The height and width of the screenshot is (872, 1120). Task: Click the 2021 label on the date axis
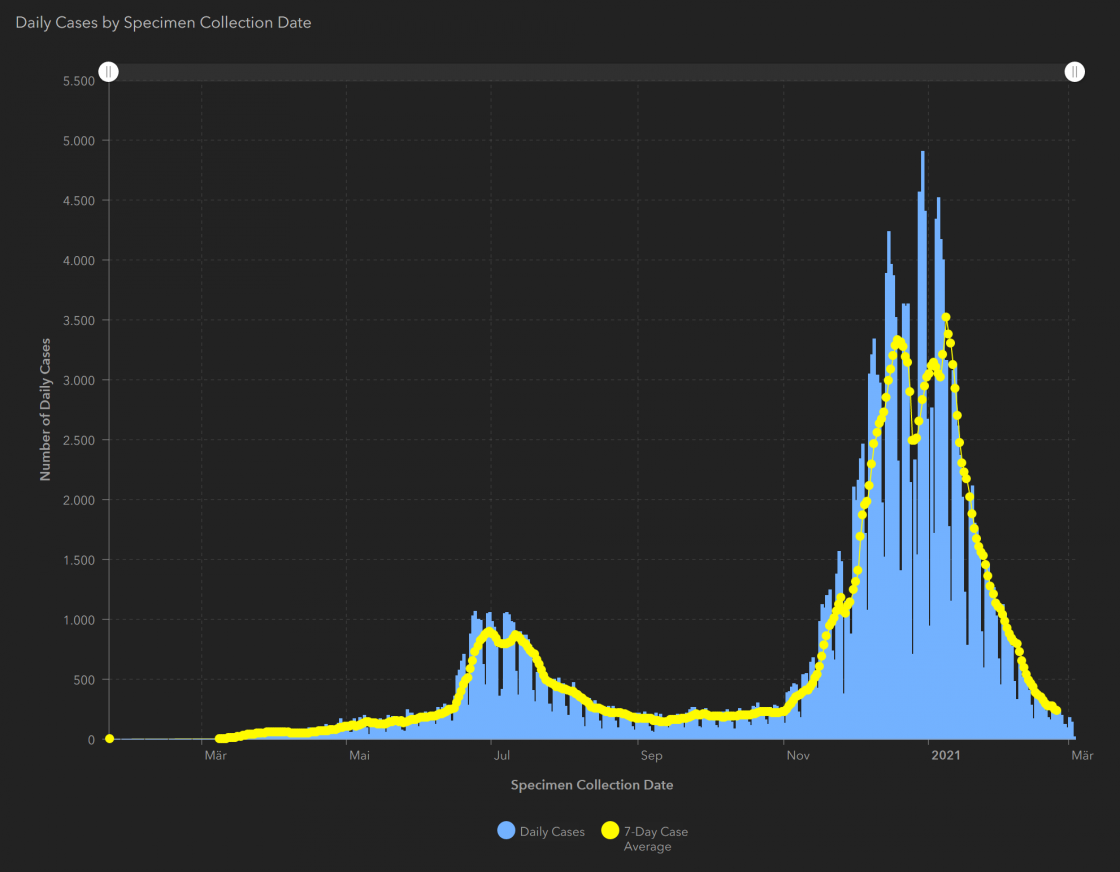click(945, 756)
